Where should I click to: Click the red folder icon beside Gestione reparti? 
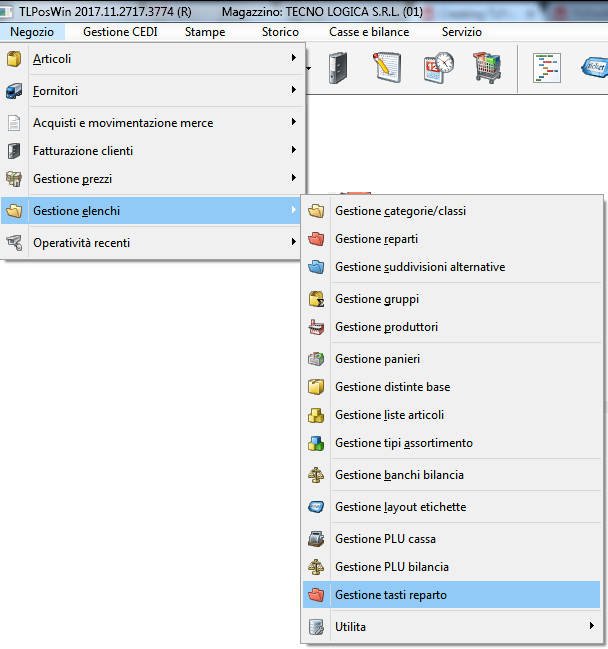316,239
